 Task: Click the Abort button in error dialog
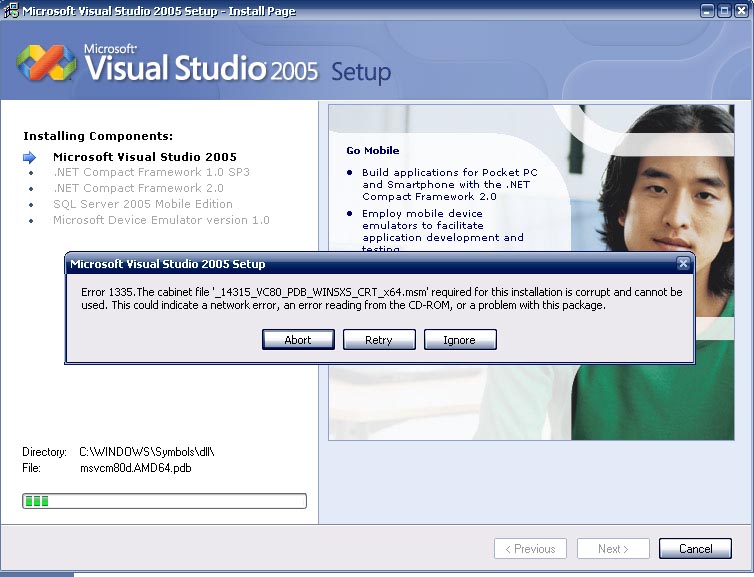pos(298,339)
